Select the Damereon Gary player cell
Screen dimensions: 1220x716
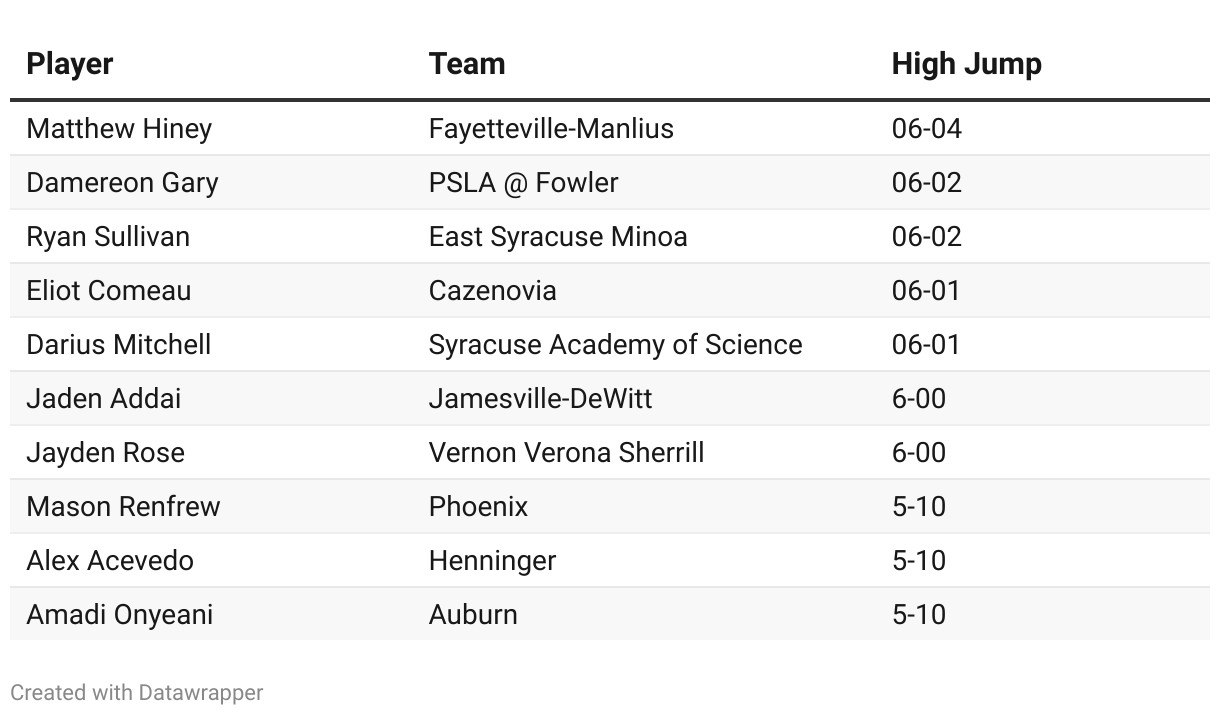point(122,183)
